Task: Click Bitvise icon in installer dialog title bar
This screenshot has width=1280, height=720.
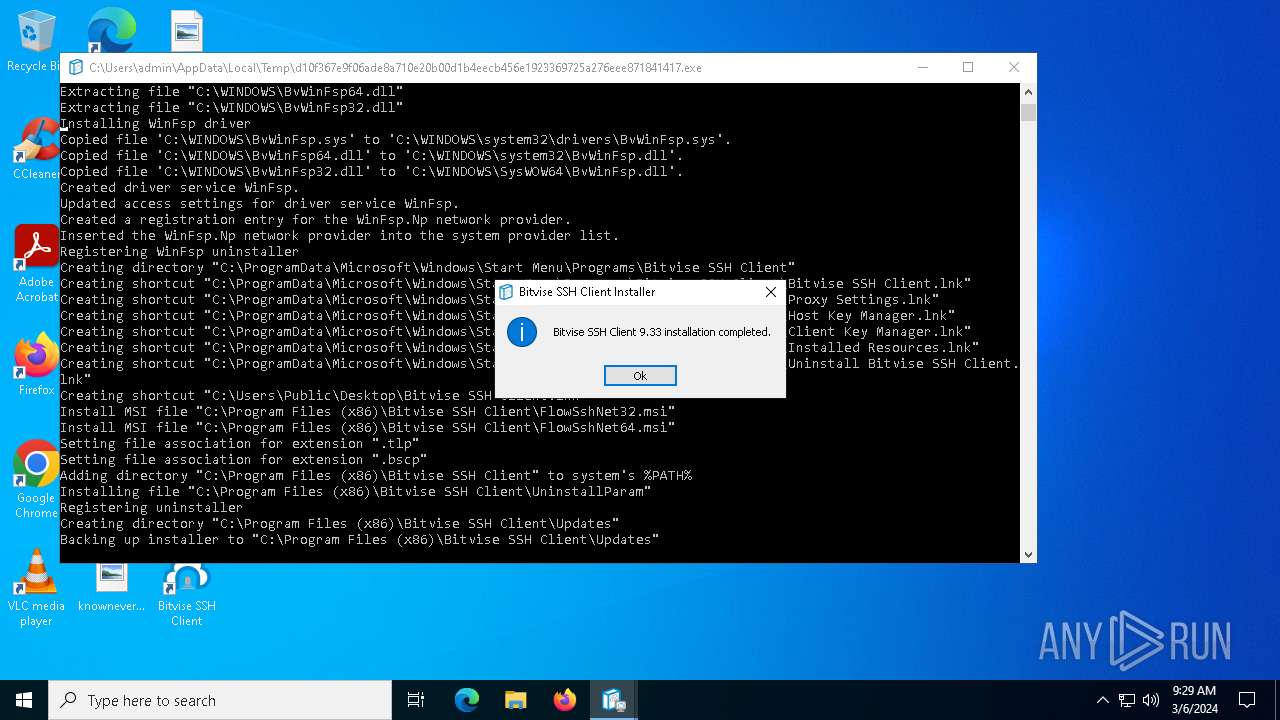Action: 506,292
